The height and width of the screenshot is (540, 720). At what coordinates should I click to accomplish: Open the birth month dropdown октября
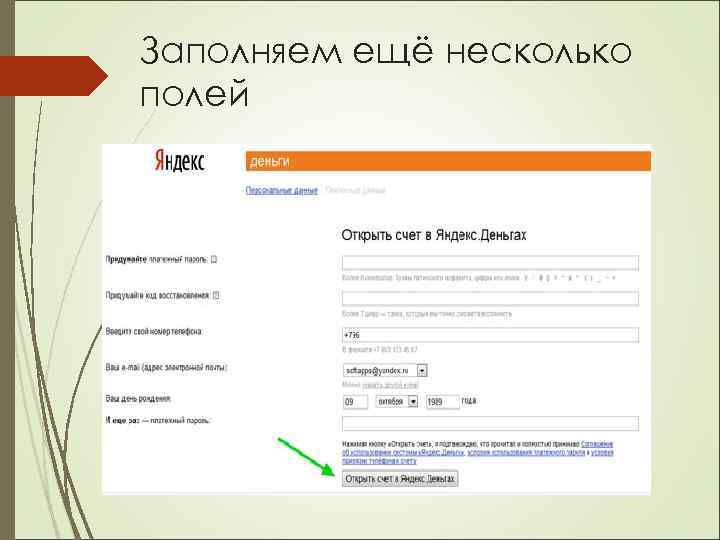(x=397, y=401)
